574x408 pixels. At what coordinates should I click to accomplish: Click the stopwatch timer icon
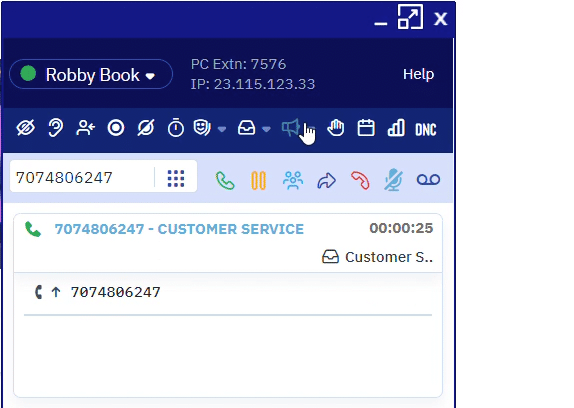176,128
